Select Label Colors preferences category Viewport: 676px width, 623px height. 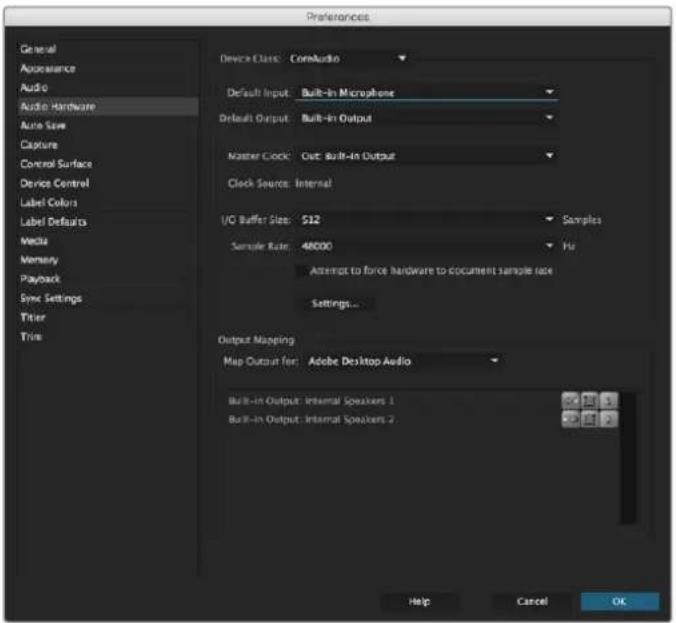click(108, 202)
